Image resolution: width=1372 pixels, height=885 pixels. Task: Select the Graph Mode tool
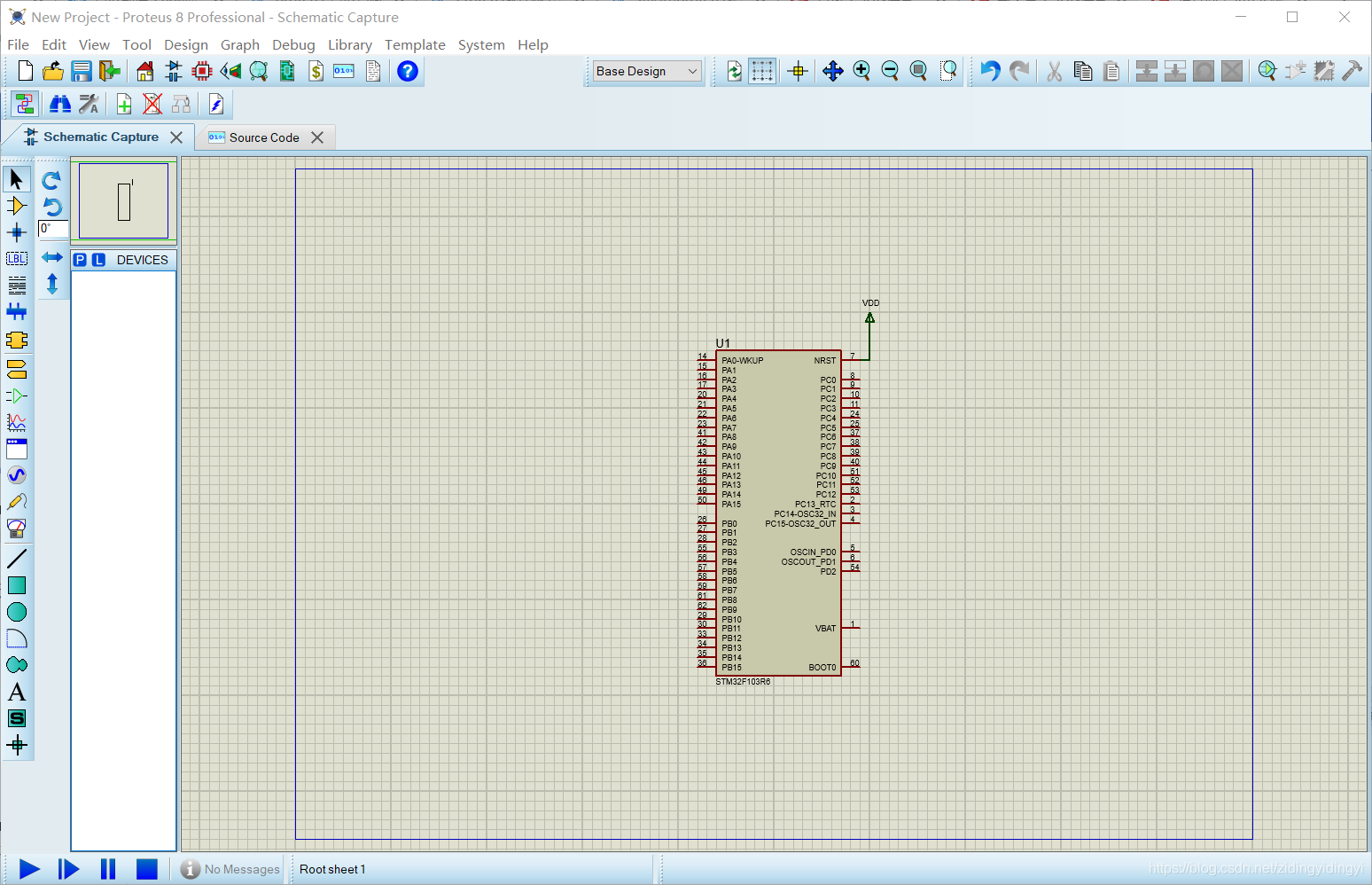[x=17, y=422]
